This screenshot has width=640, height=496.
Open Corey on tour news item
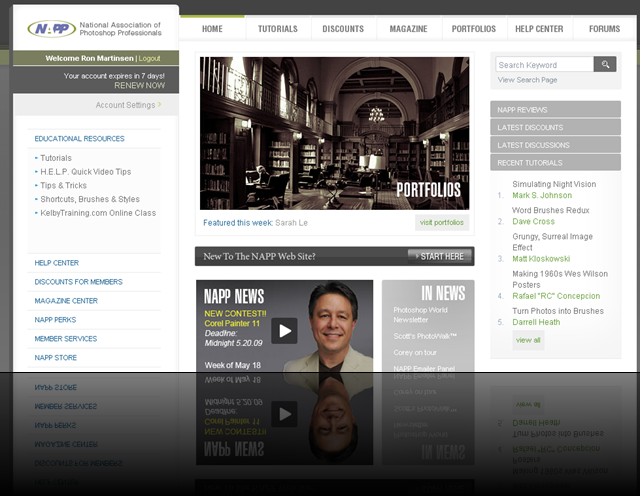point(415,352)
